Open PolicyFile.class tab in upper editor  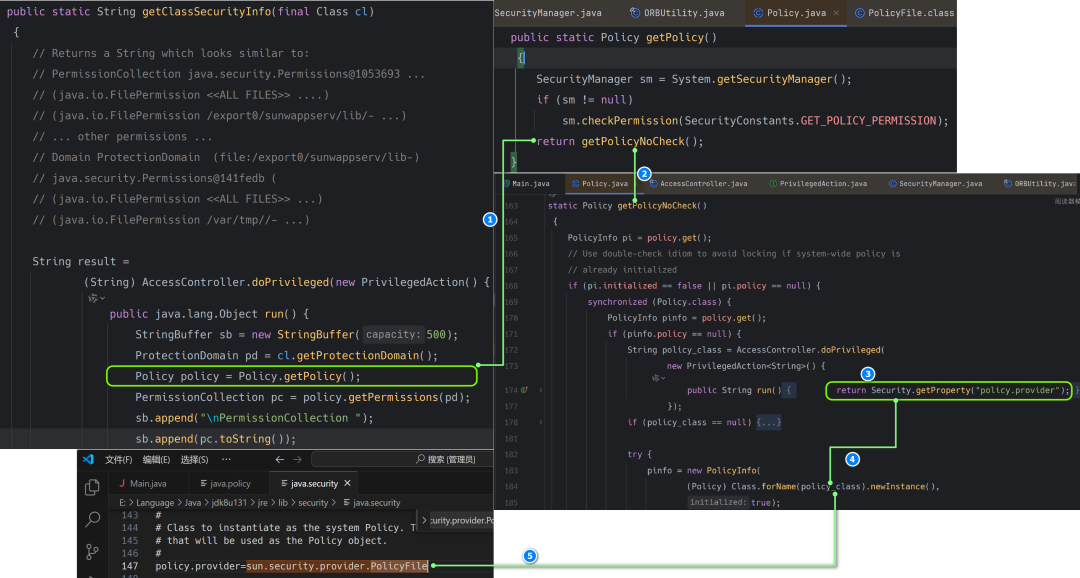click(x=904, y=13)
